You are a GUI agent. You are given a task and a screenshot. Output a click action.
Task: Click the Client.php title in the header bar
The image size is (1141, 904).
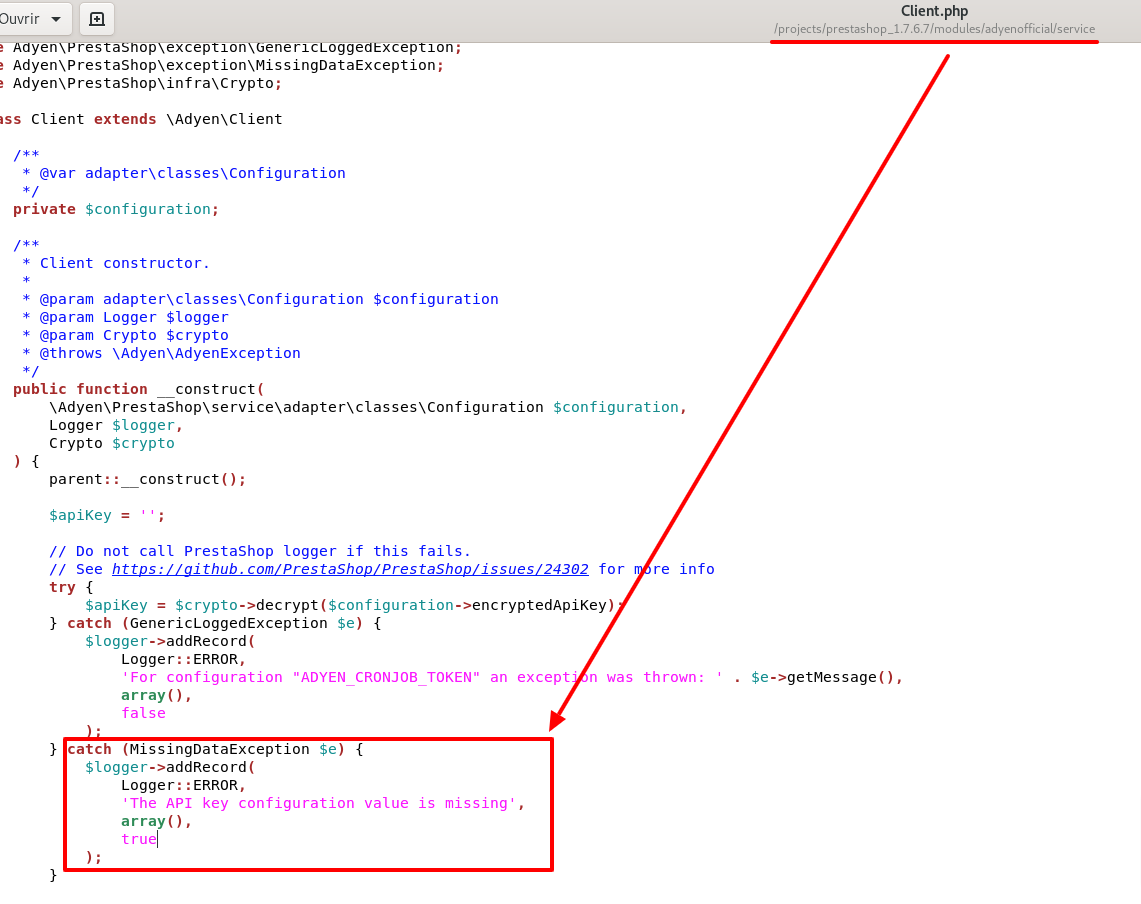pos(933,11)
